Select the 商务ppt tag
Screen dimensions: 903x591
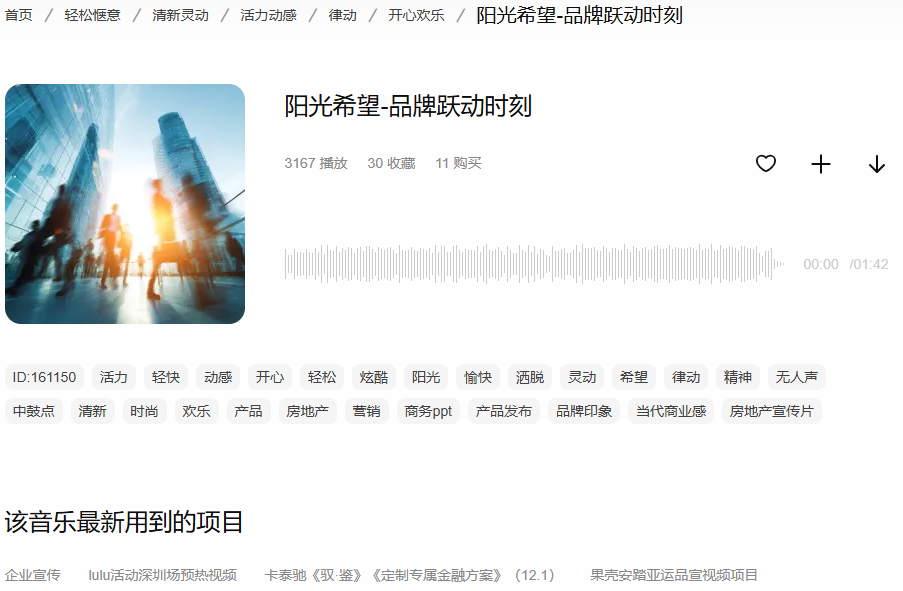(x=428, y=411)
